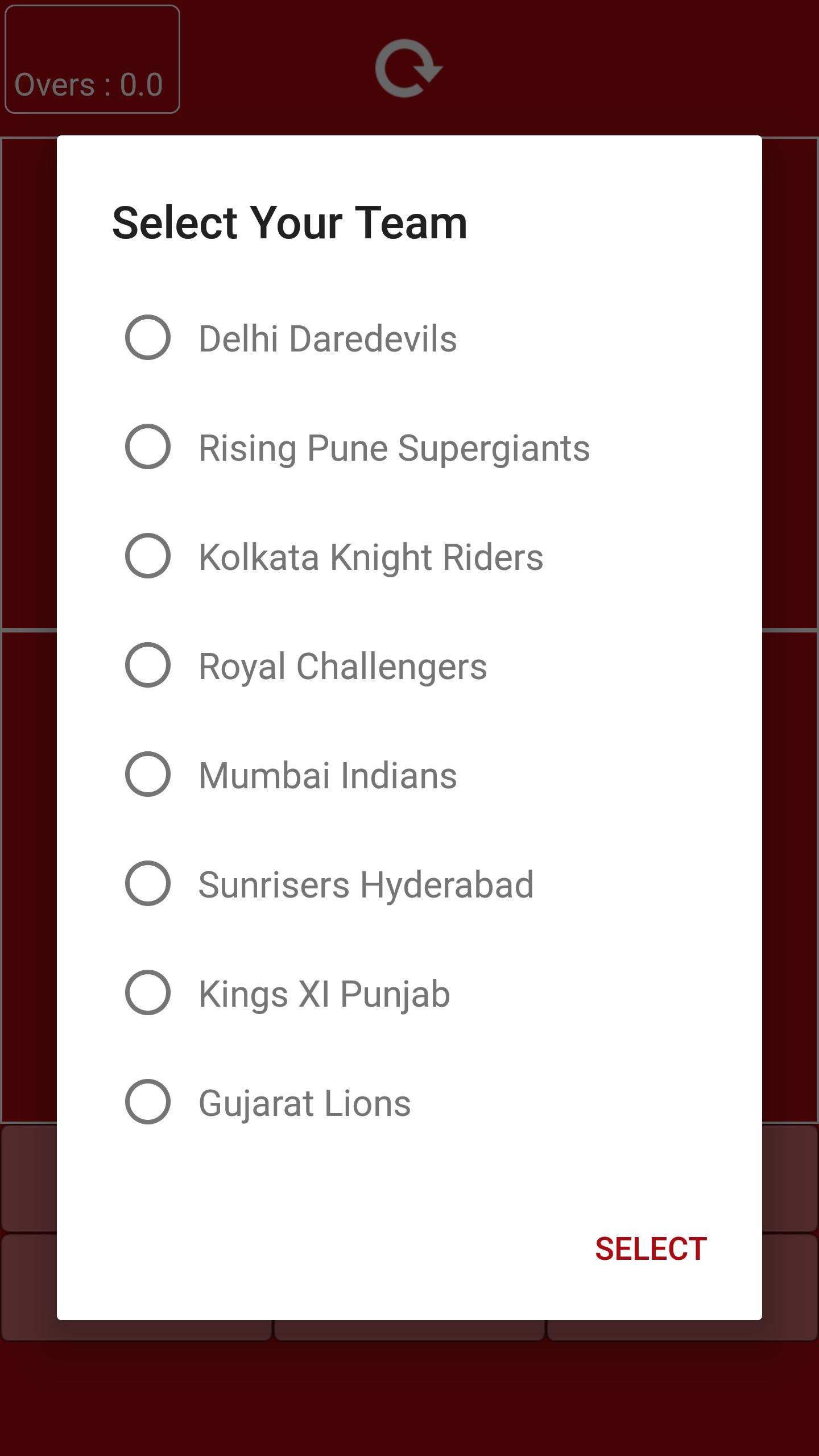The image size is (819, 1456).
Task: Click the Delhi Daredevils team name
Action: coord(328,339)
